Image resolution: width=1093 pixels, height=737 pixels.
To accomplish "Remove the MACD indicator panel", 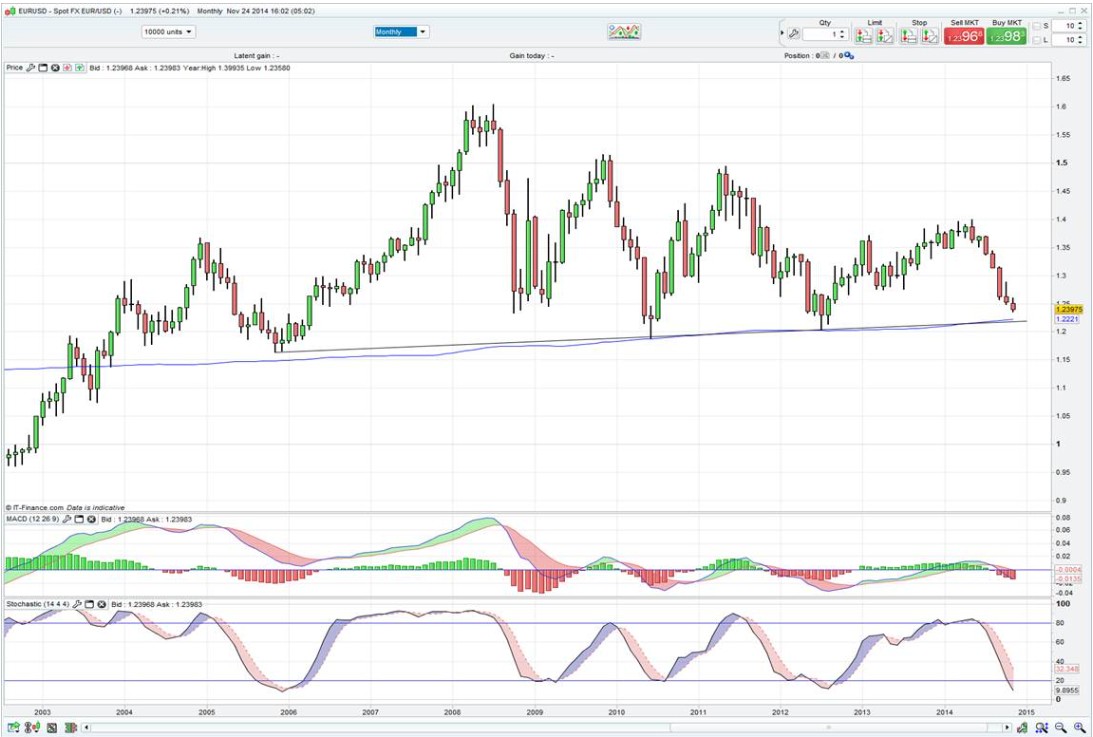I will click(x=91, y=519).
